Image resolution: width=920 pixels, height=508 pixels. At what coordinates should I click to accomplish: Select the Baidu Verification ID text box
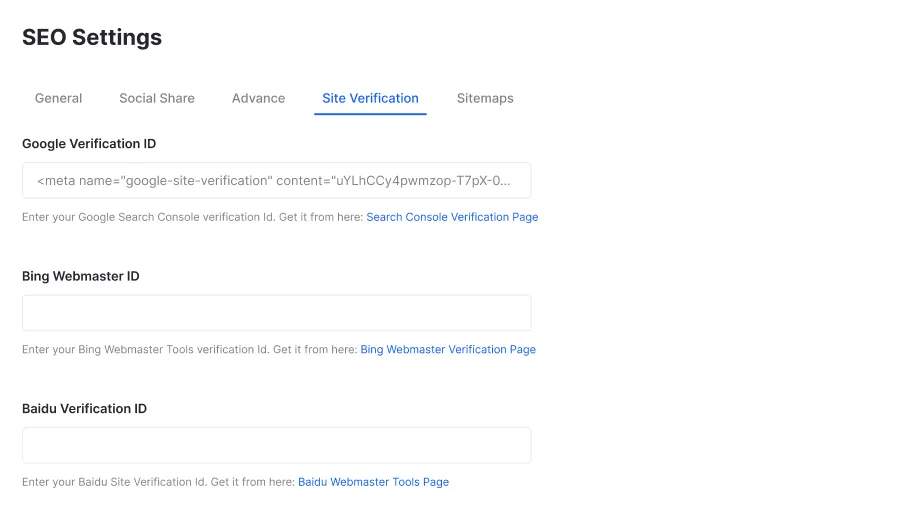[277, 445]
